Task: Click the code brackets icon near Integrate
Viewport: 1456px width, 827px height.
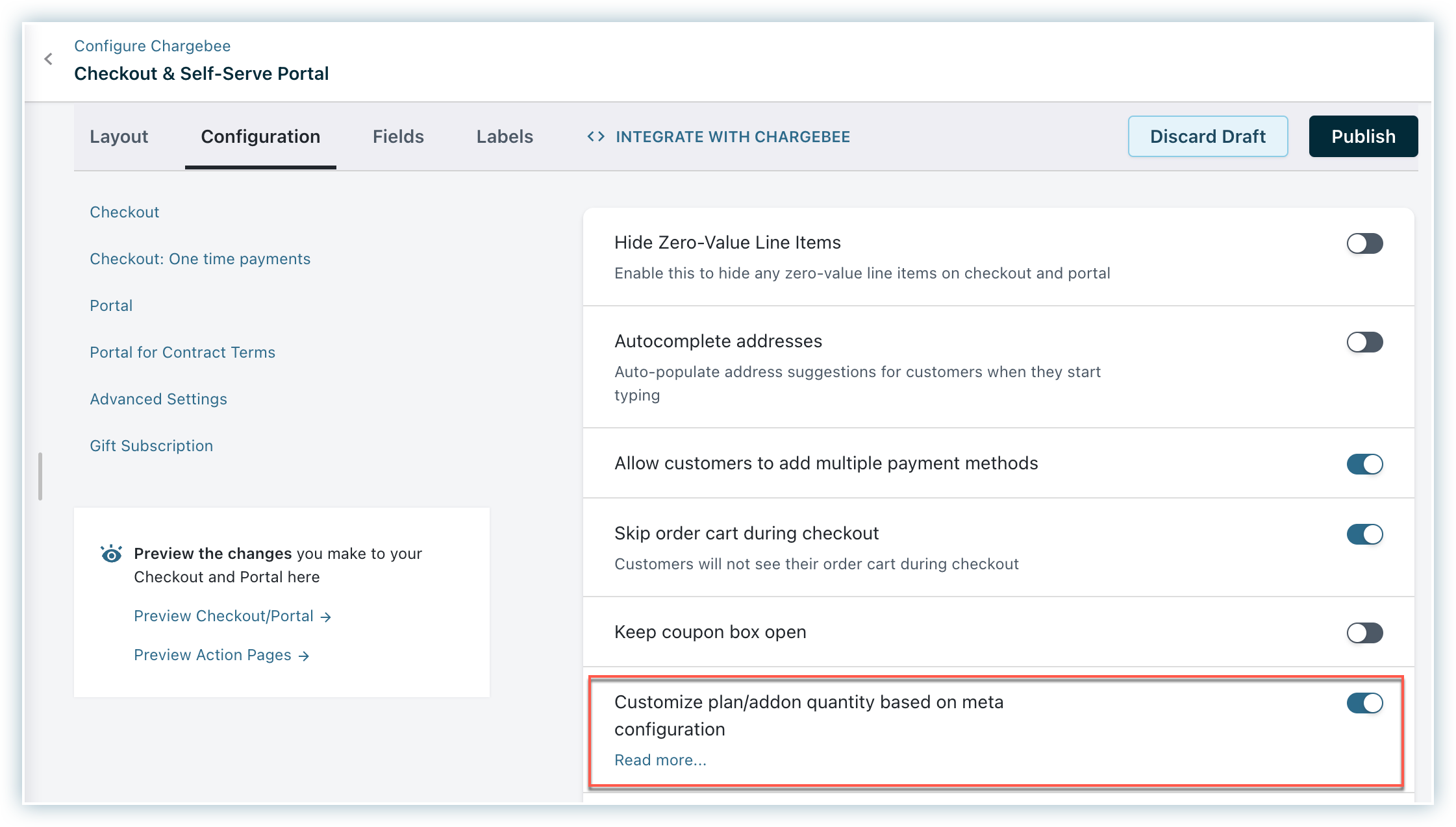Action: (x=596, y=136)
